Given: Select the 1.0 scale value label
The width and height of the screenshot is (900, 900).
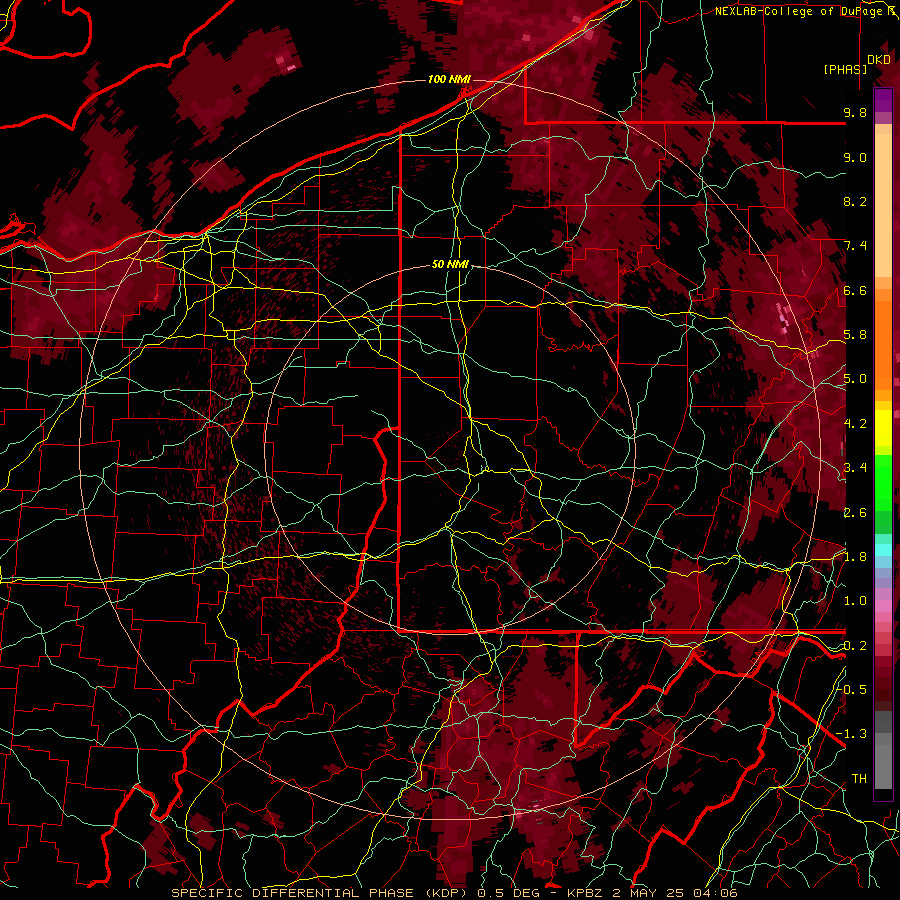Looking at the screenshot, I should 855,601.
